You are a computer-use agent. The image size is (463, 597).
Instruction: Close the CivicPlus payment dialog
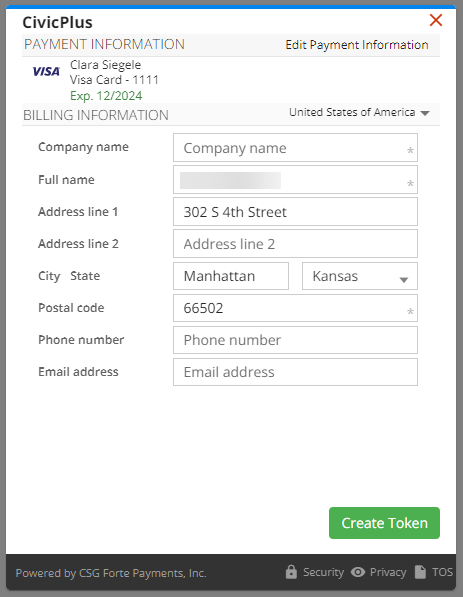436,20
